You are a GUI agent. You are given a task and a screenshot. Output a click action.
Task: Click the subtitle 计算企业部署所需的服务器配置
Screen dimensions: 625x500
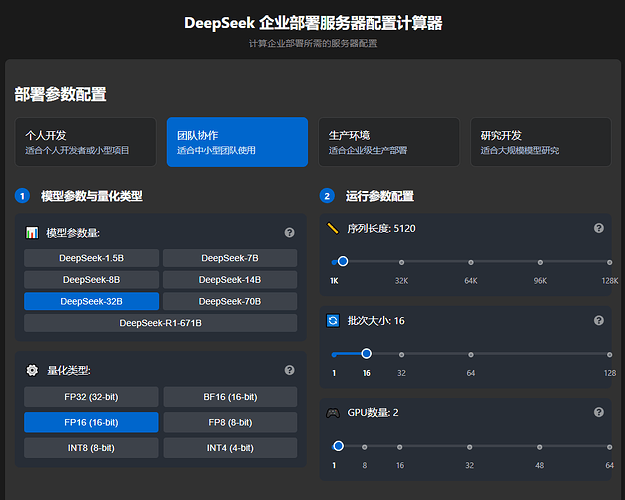313,43
